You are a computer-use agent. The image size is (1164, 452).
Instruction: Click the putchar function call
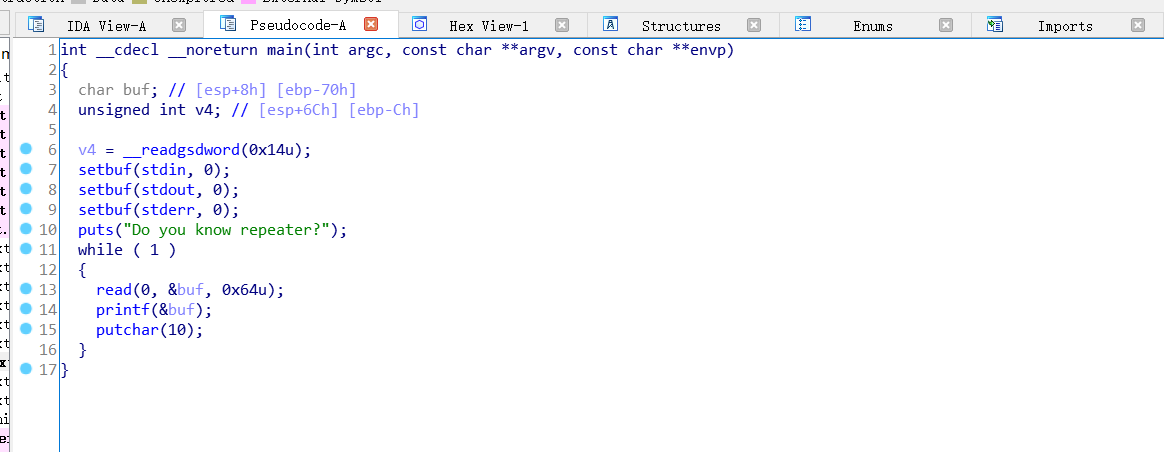click(127, 330)
